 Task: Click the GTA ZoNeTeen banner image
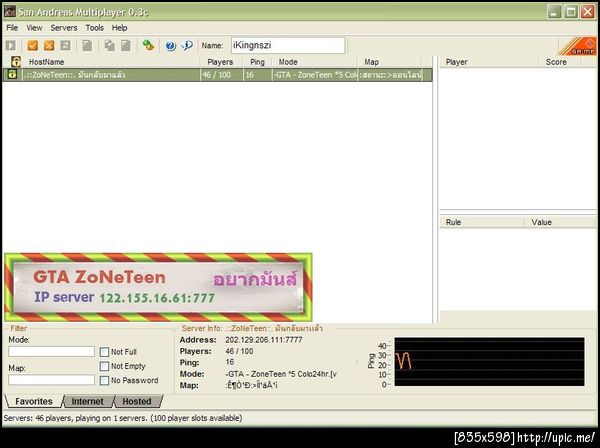coord(158,287)
